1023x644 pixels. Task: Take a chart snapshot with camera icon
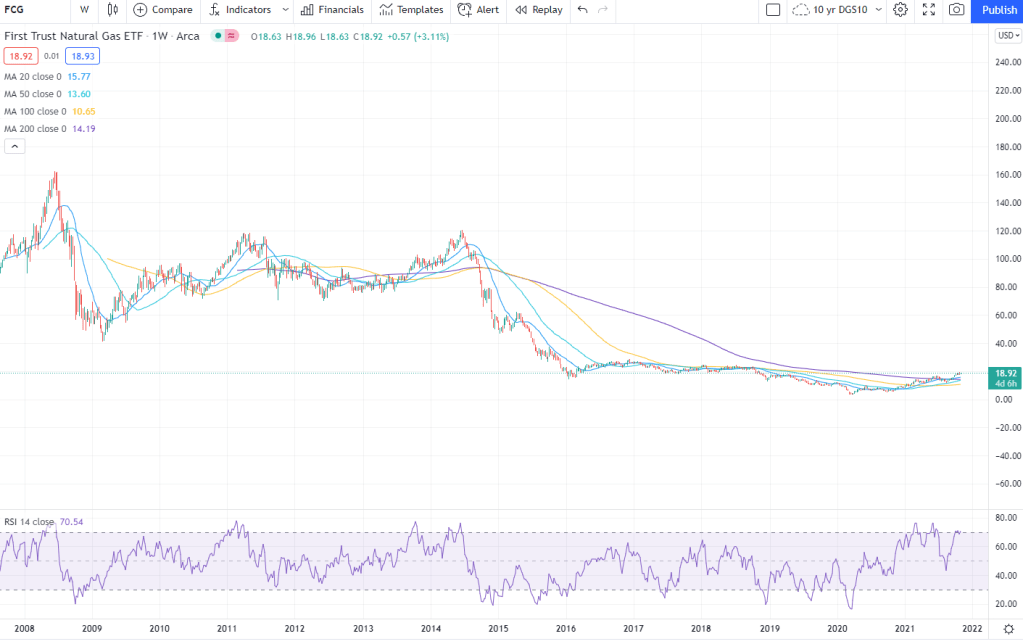pyautogui.click(x=956, y=10)
